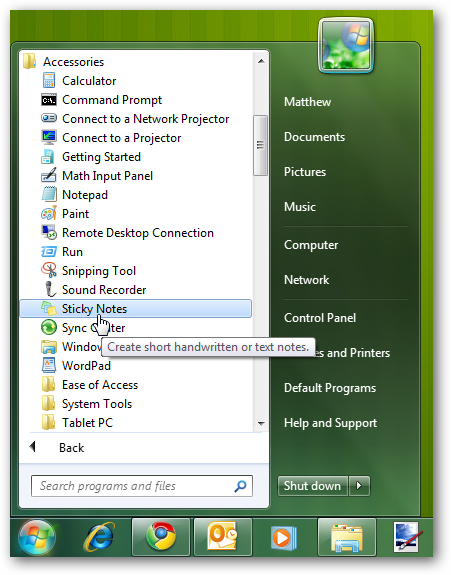Image resolution: width=451 pixels, height=575 pixels.
Task: Open Windows Explorer from the taskbar
Action: point(346,537)
